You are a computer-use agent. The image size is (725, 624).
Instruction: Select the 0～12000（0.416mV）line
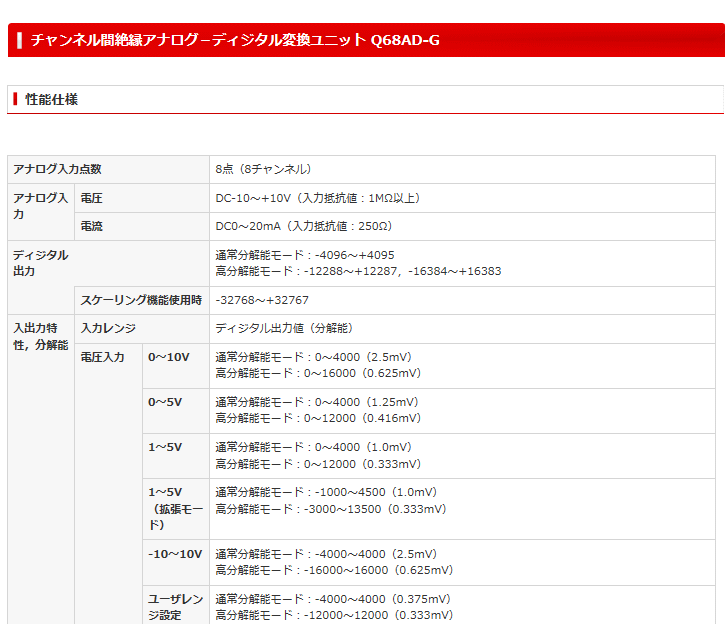click(x=318, y=418)
